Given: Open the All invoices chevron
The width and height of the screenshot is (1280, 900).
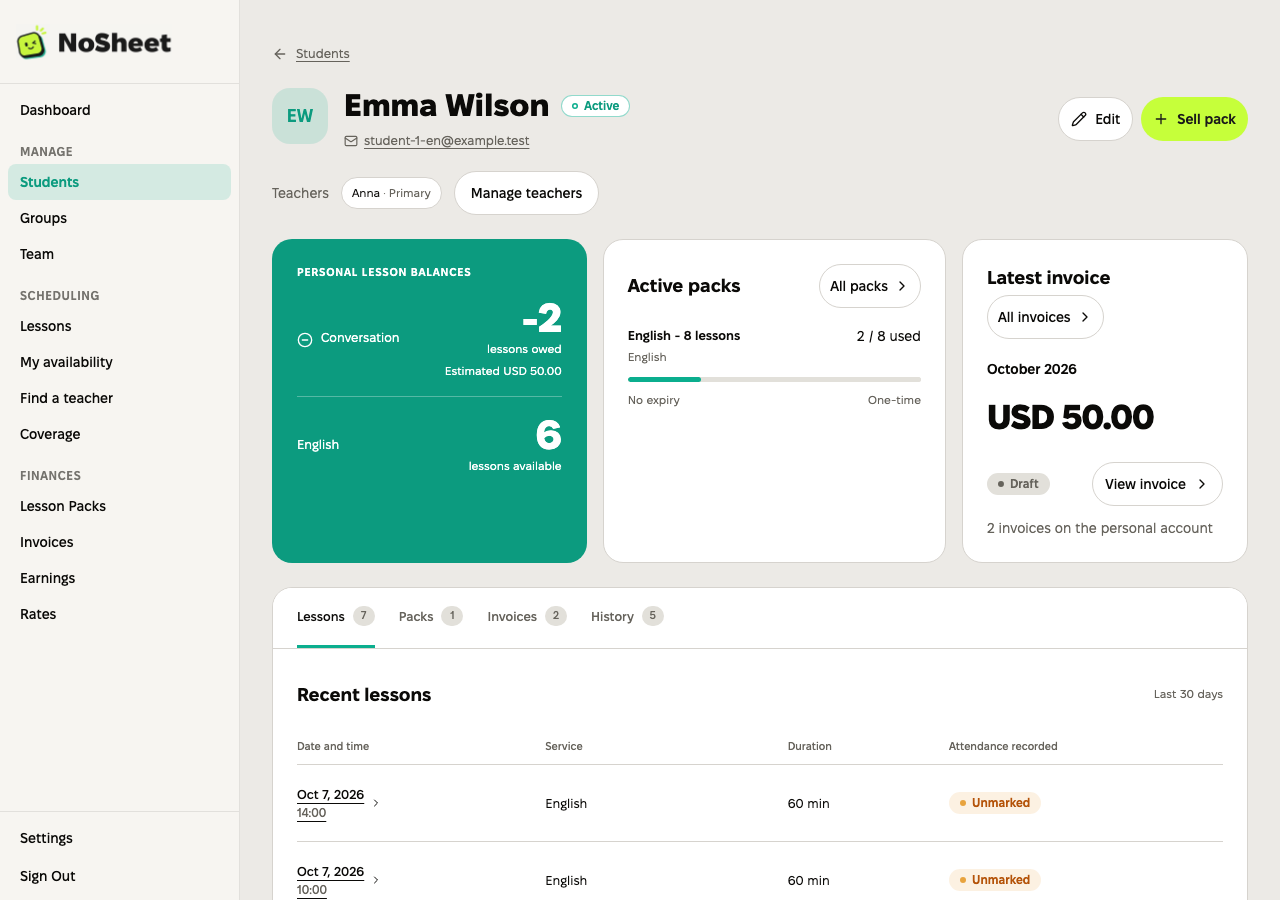Looking at the screenshot, I should 1085,317.
